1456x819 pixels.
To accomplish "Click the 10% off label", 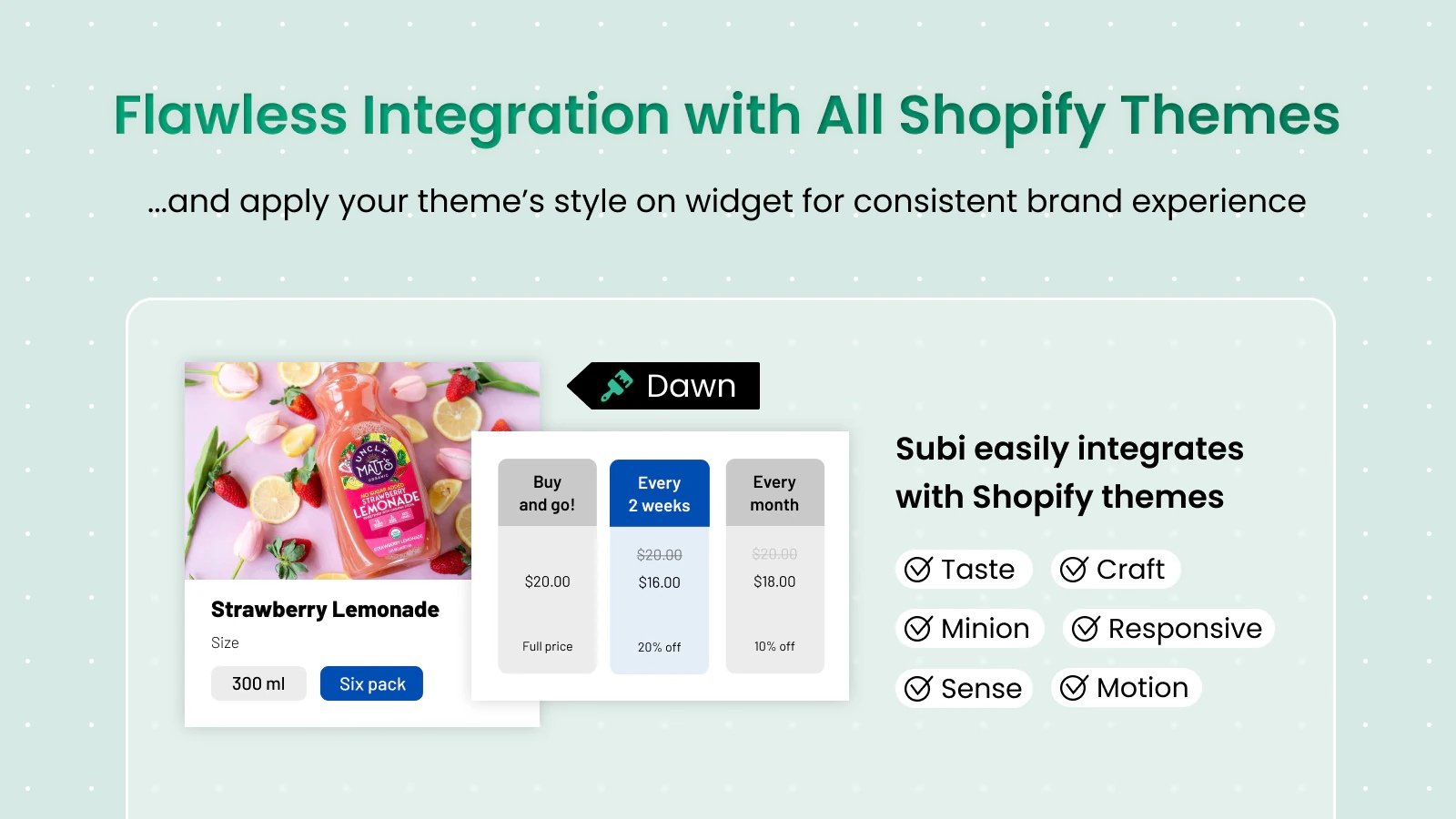I will (774, 646).
